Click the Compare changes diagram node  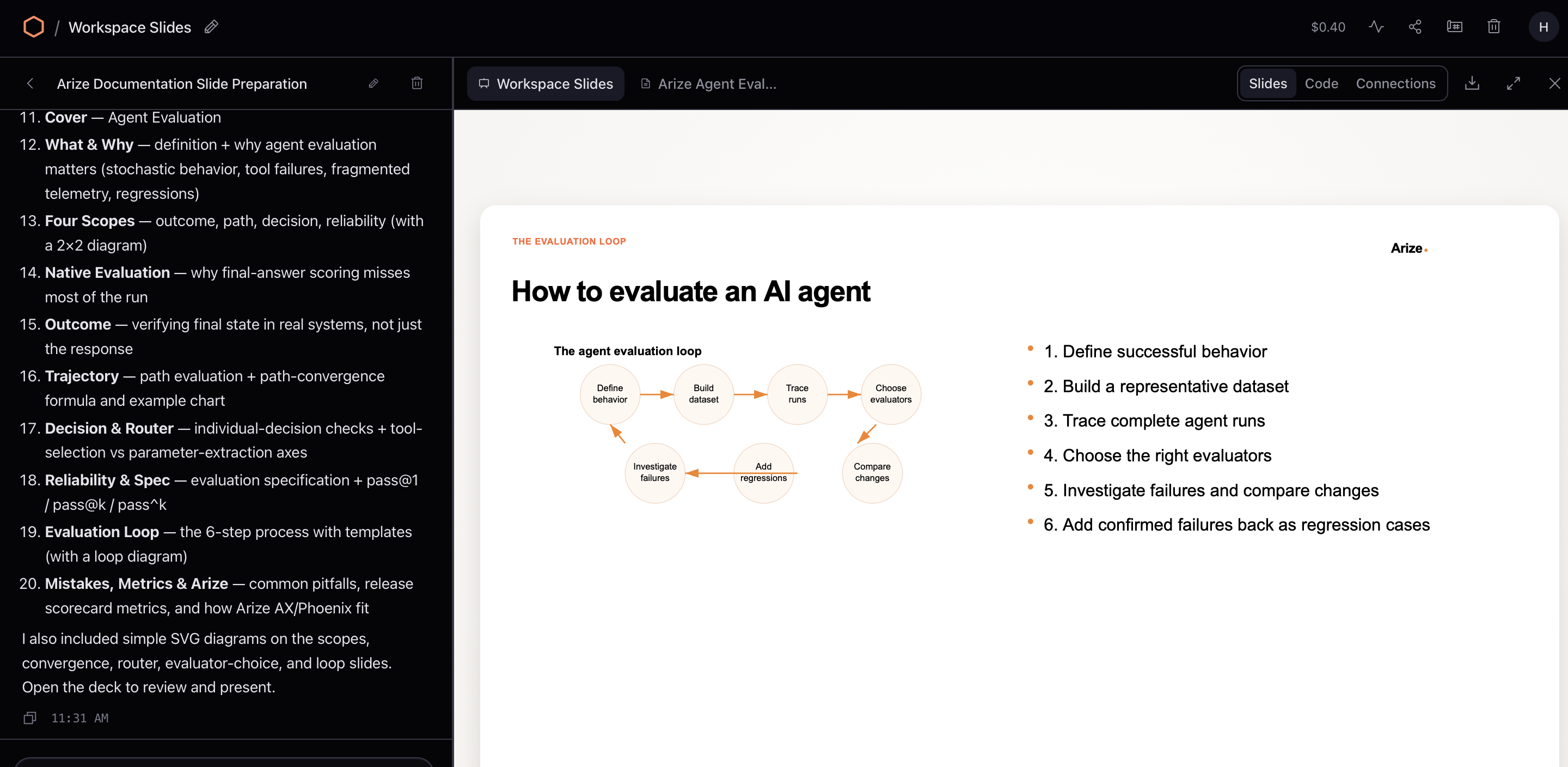point(872,473)
